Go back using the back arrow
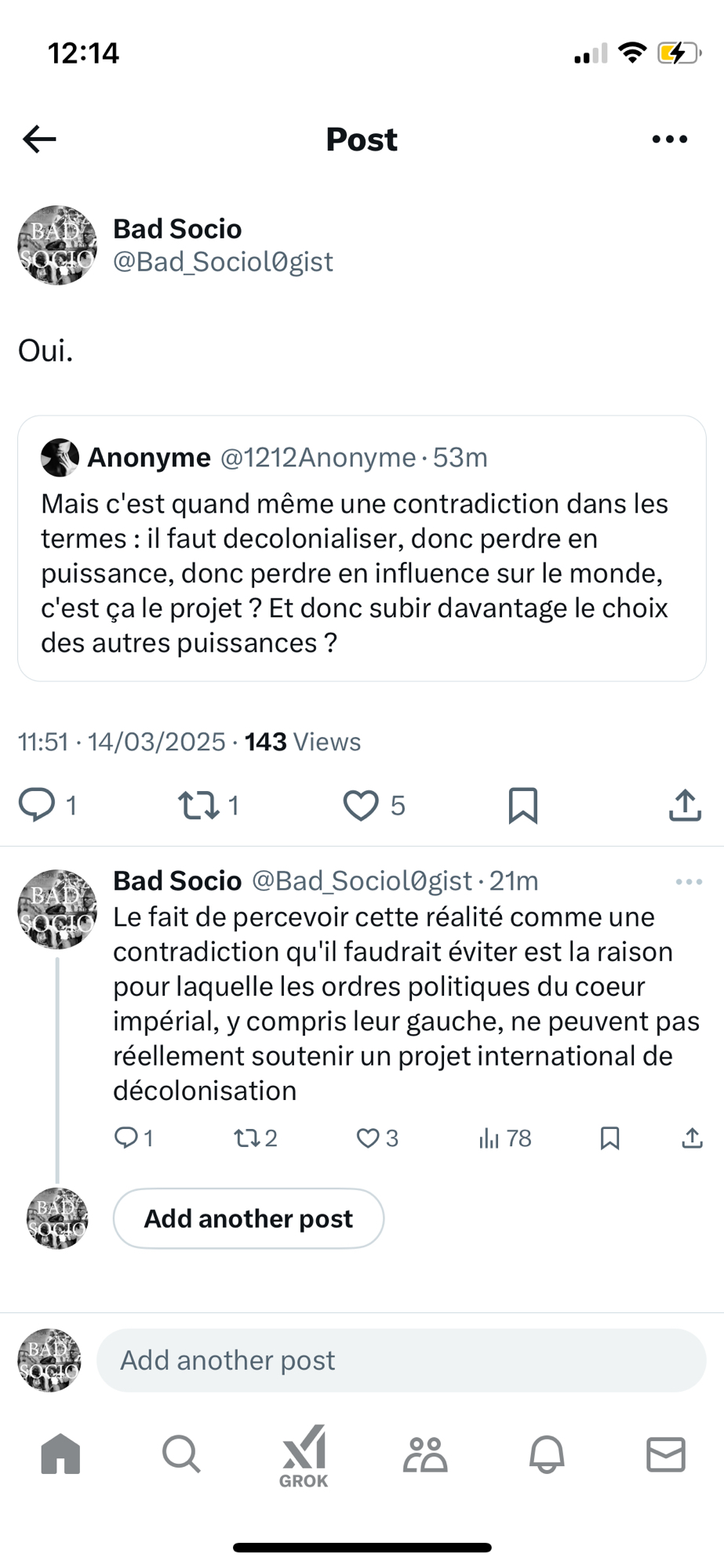Screen dimensions: 724x1568 click(x=39, y=140)
